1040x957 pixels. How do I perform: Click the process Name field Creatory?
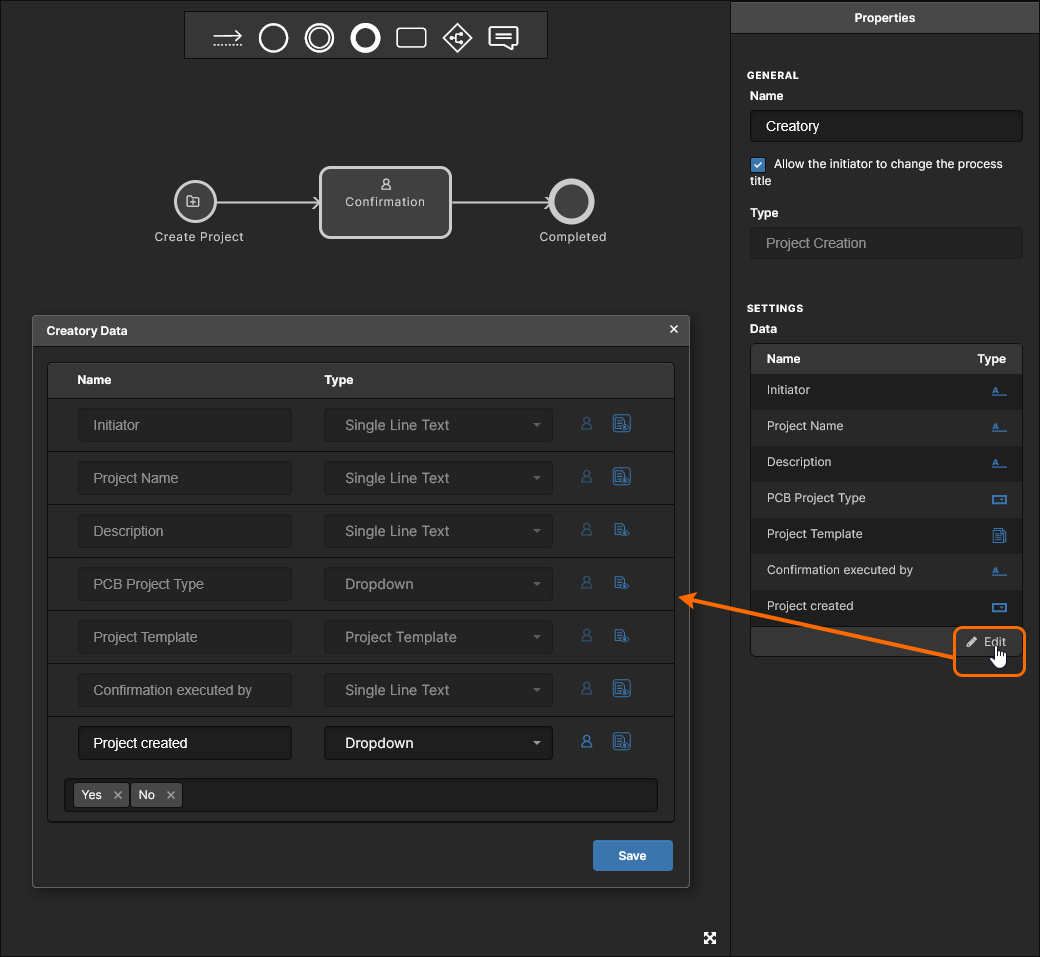click(885, 126)
